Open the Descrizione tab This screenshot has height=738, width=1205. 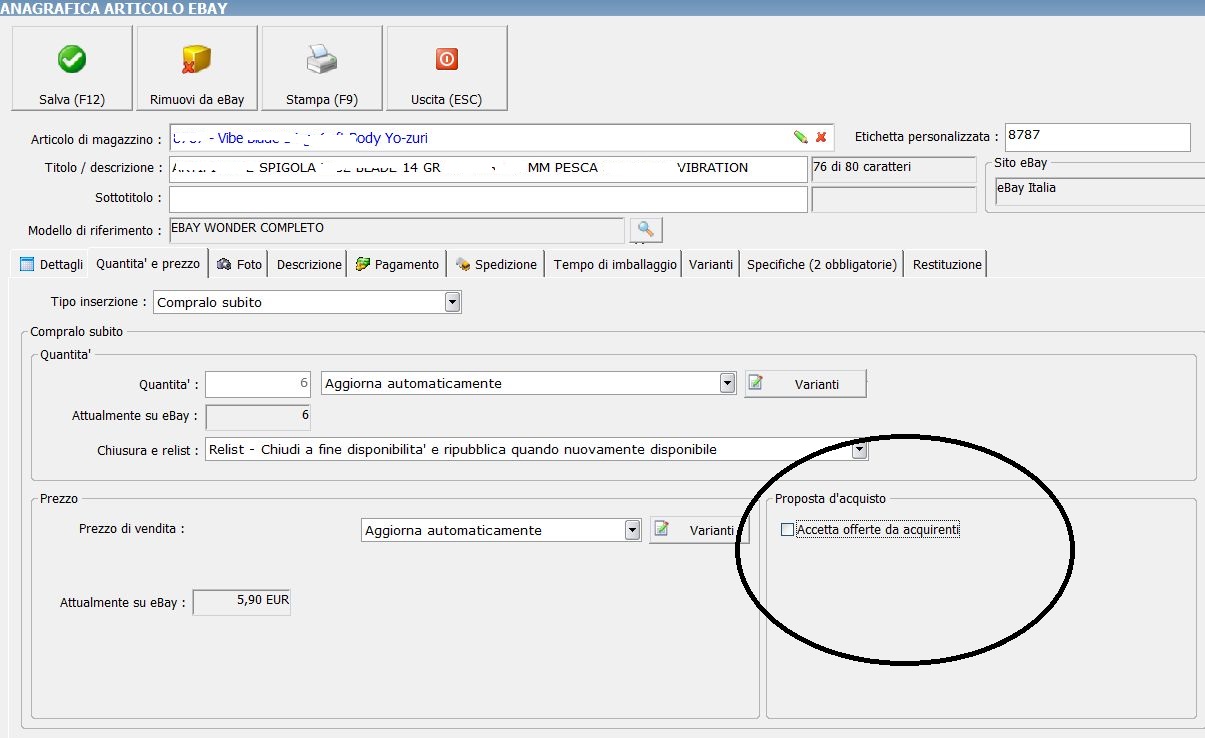click(x=309, y=264)
